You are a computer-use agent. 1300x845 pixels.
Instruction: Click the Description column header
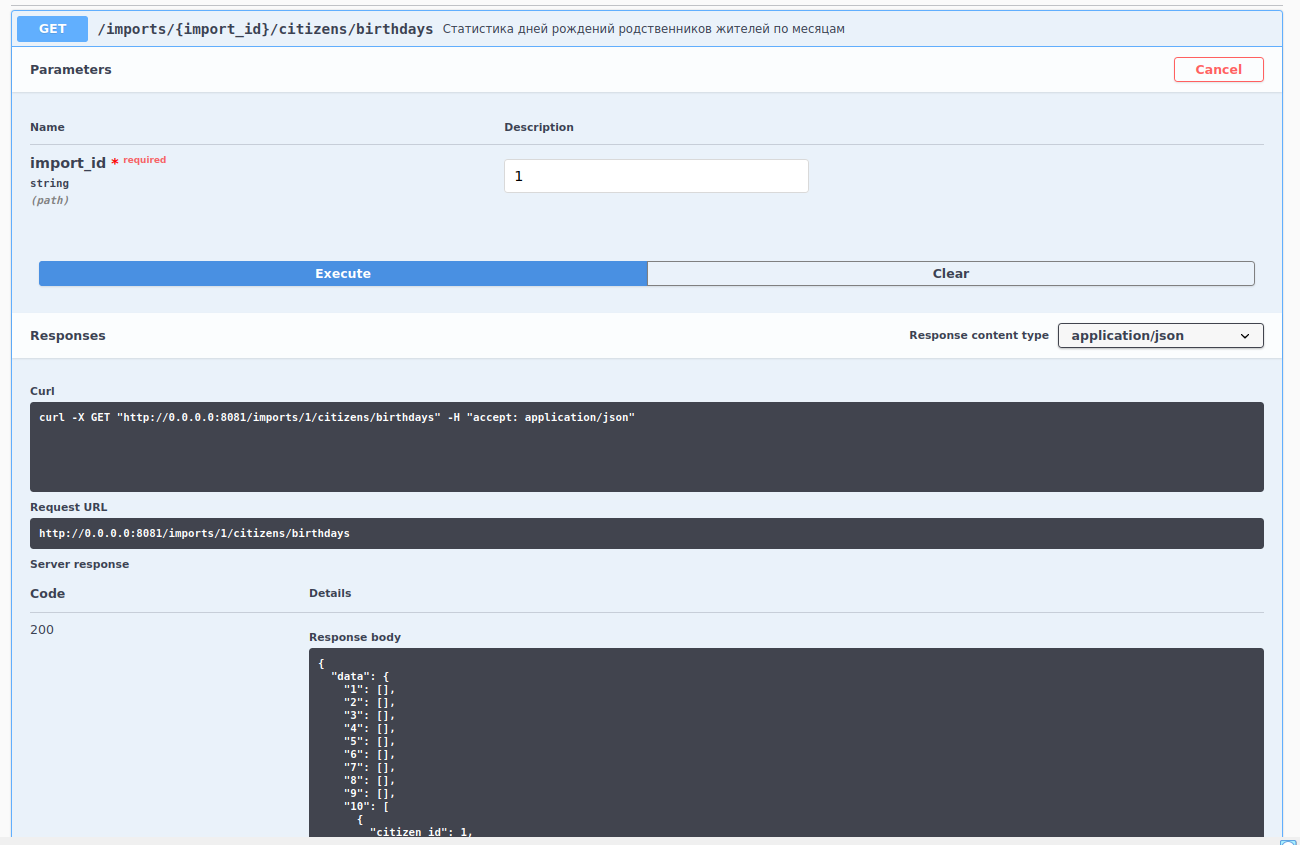[539, 127]
